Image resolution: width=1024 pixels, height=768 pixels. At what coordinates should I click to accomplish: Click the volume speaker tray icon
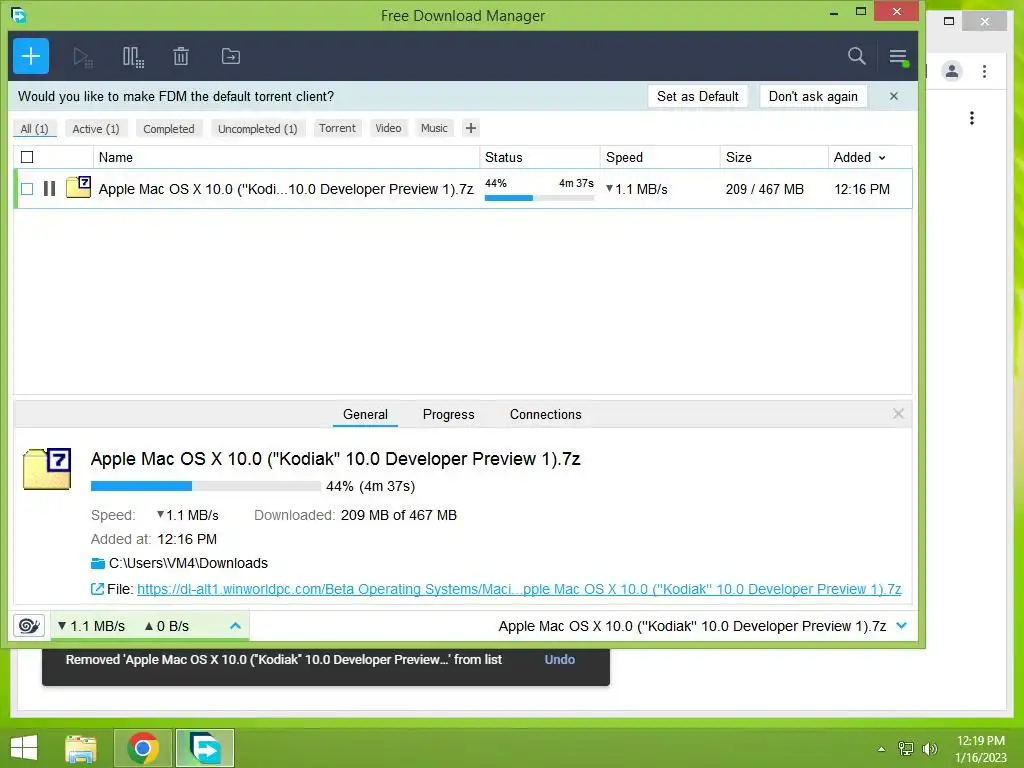[x=930, y=749]
